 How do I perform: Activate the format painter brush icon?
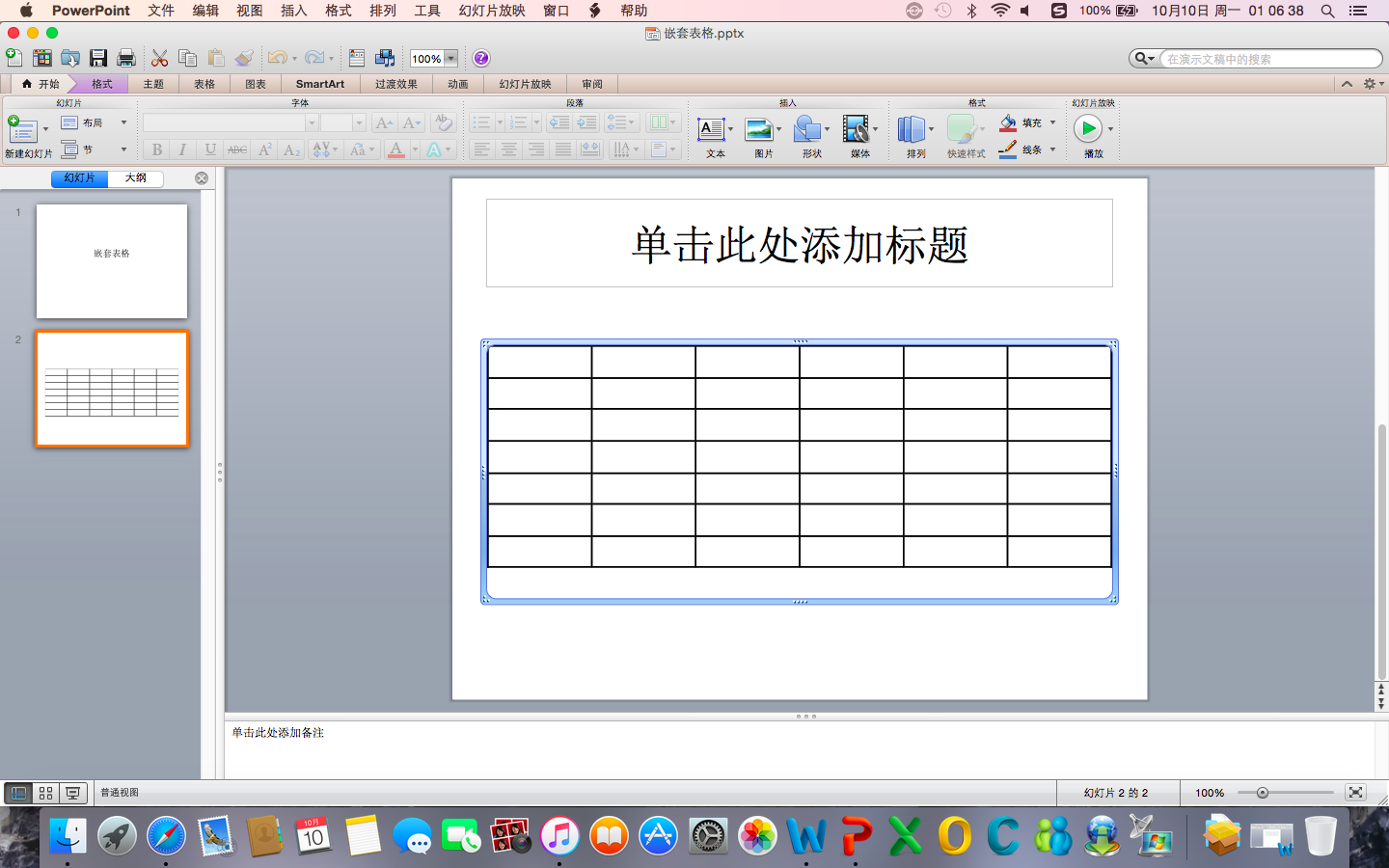click(x=244, y=58)
